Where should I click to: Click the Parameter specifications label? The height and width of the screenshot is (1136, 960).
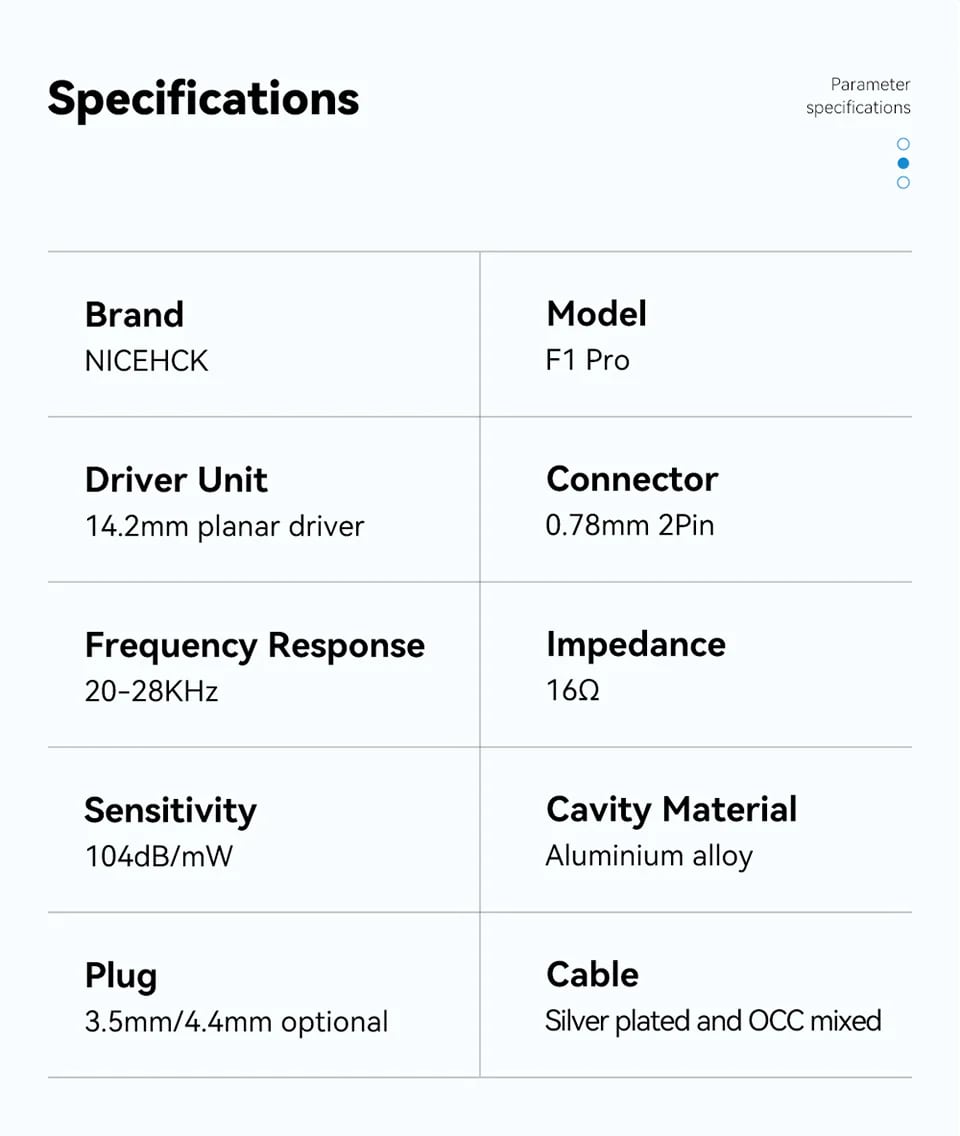pos(858,96)
